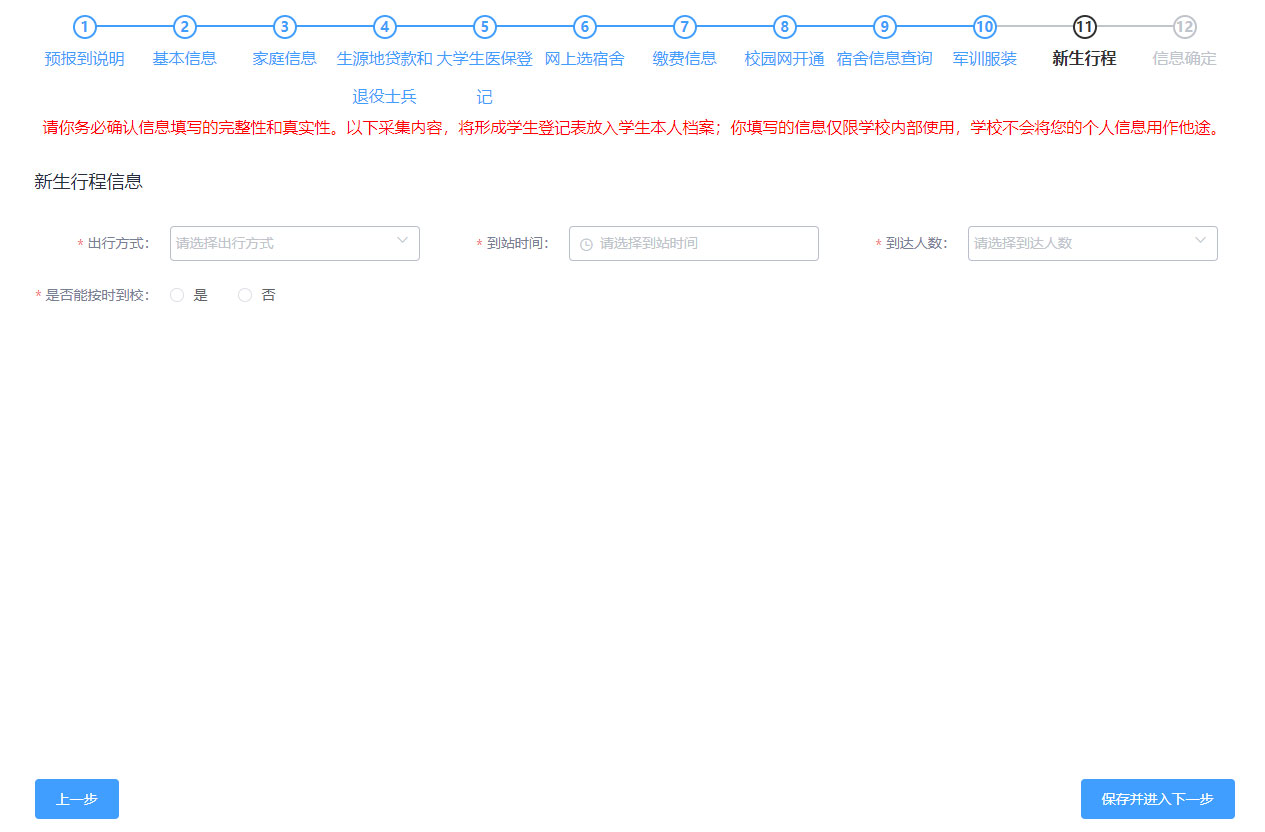Select 是 for 是否能按时到校

pos(177,295)
